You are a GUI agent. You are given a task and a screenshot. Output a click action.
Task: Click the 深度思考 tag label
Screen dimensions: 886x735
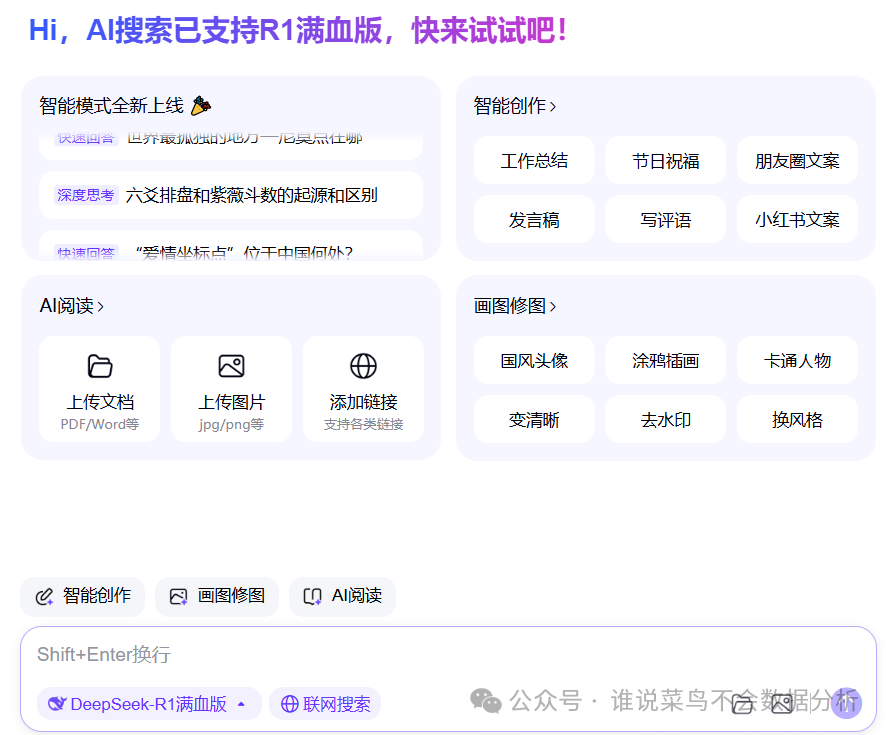86,195
